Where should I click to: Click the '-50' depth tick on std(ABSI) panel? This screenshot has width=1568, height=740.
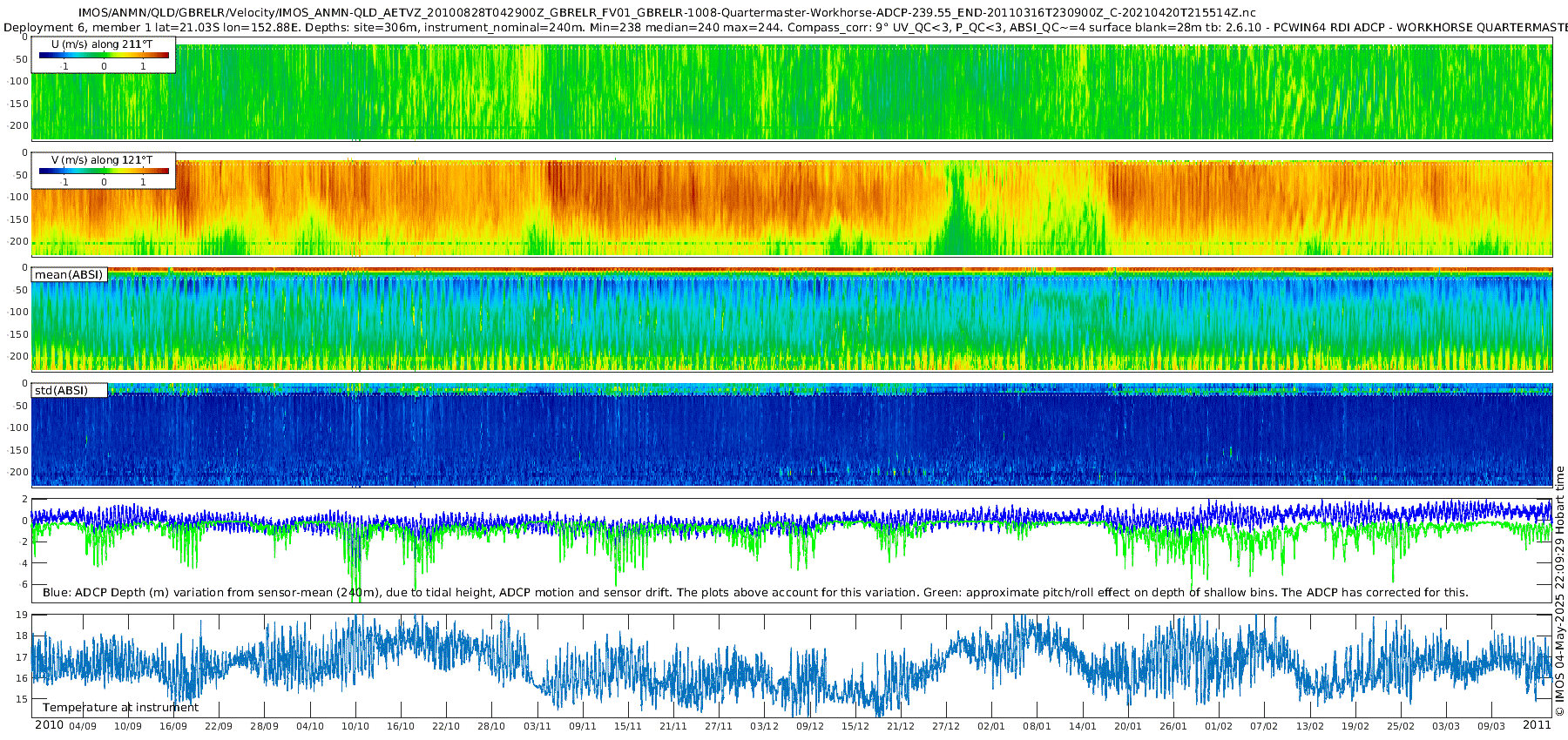20,406
